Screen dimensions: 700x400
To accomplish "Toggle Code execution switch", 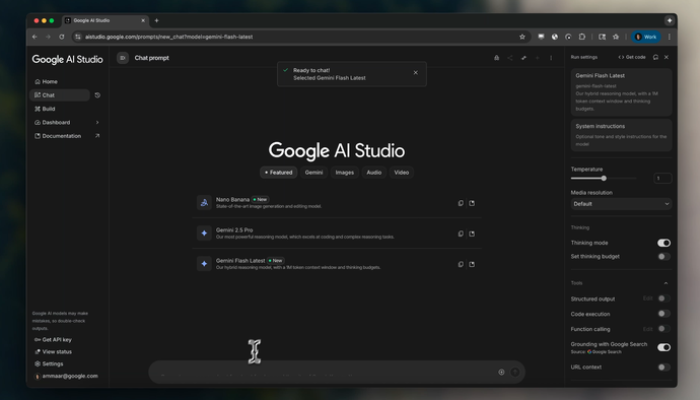I will (664, 314).
